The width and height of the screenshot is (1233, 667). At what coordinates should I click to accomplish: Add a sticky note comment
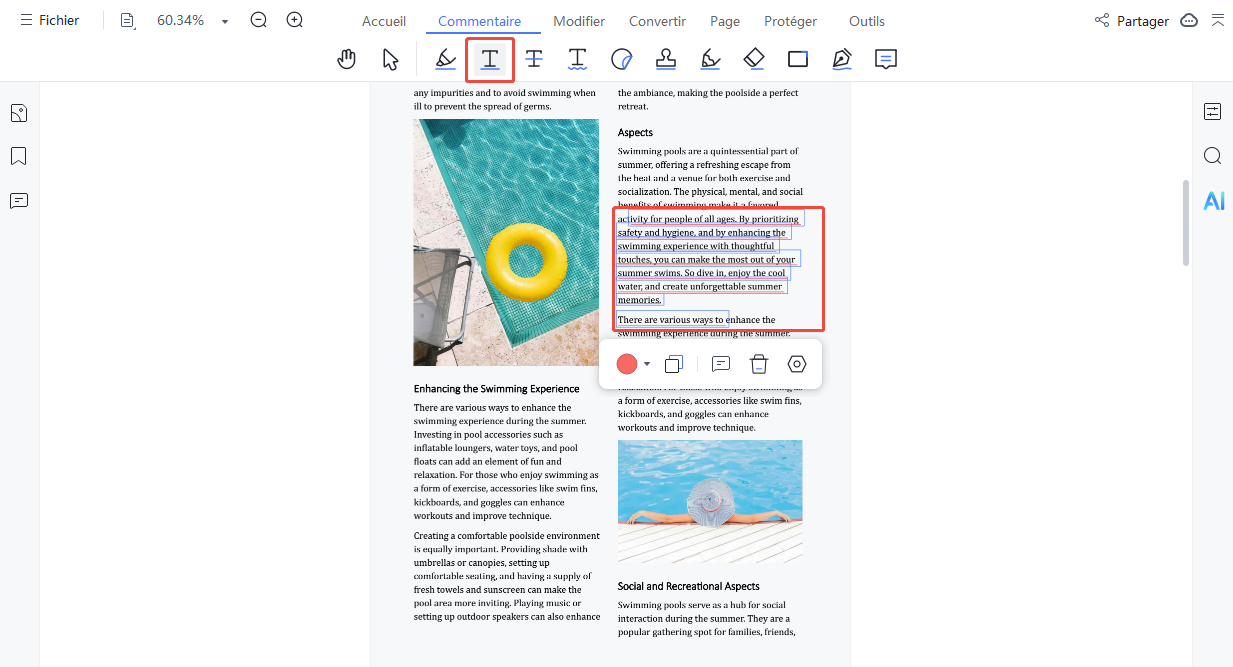click(x=885, y=59)
